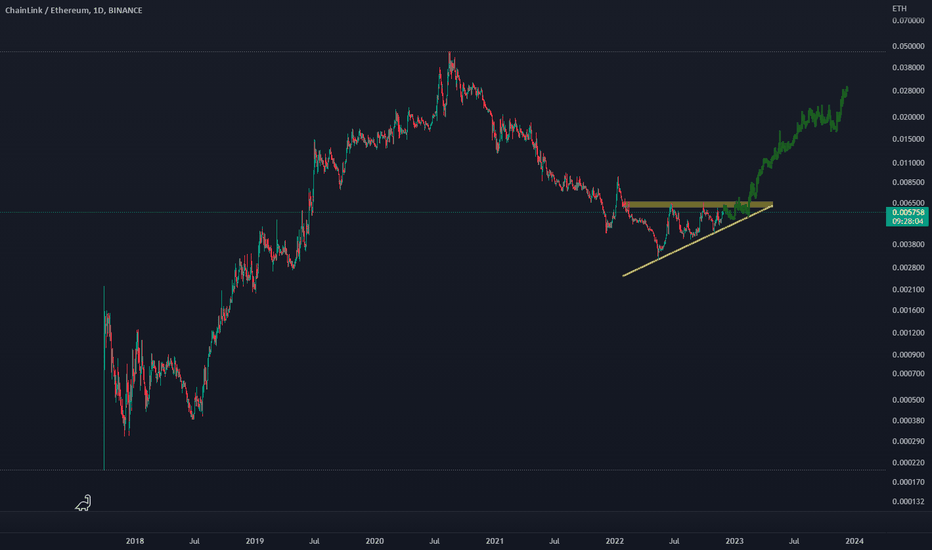Click the 0.000700 price scale label

click(908, 374)
